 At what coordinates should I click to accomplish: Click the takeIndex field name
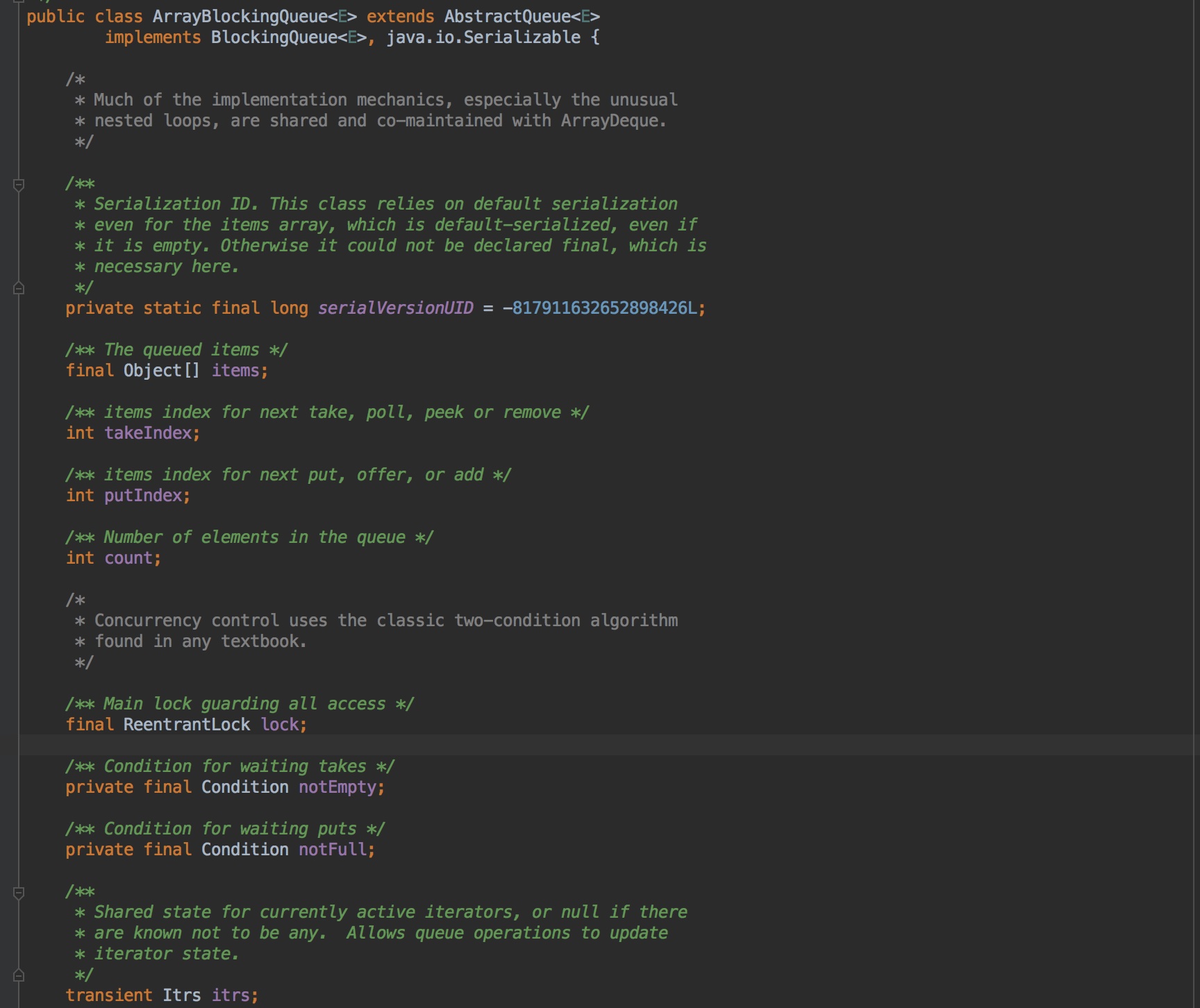pos(148,433)
